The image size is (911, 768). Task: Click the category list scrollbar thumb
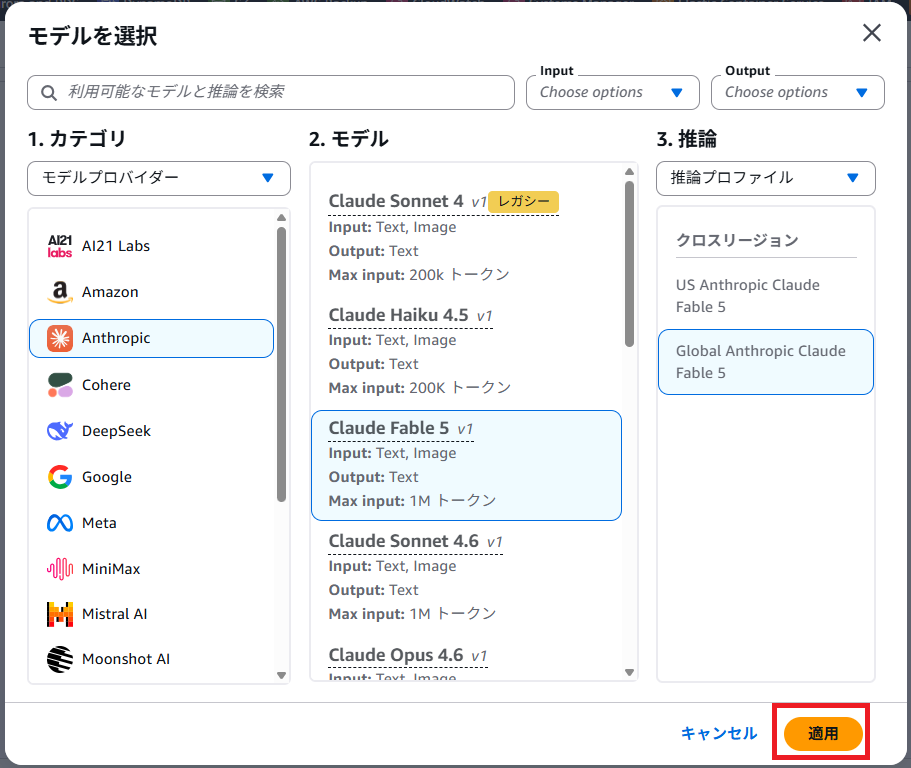pyautogui.click(x=282, y=364)
